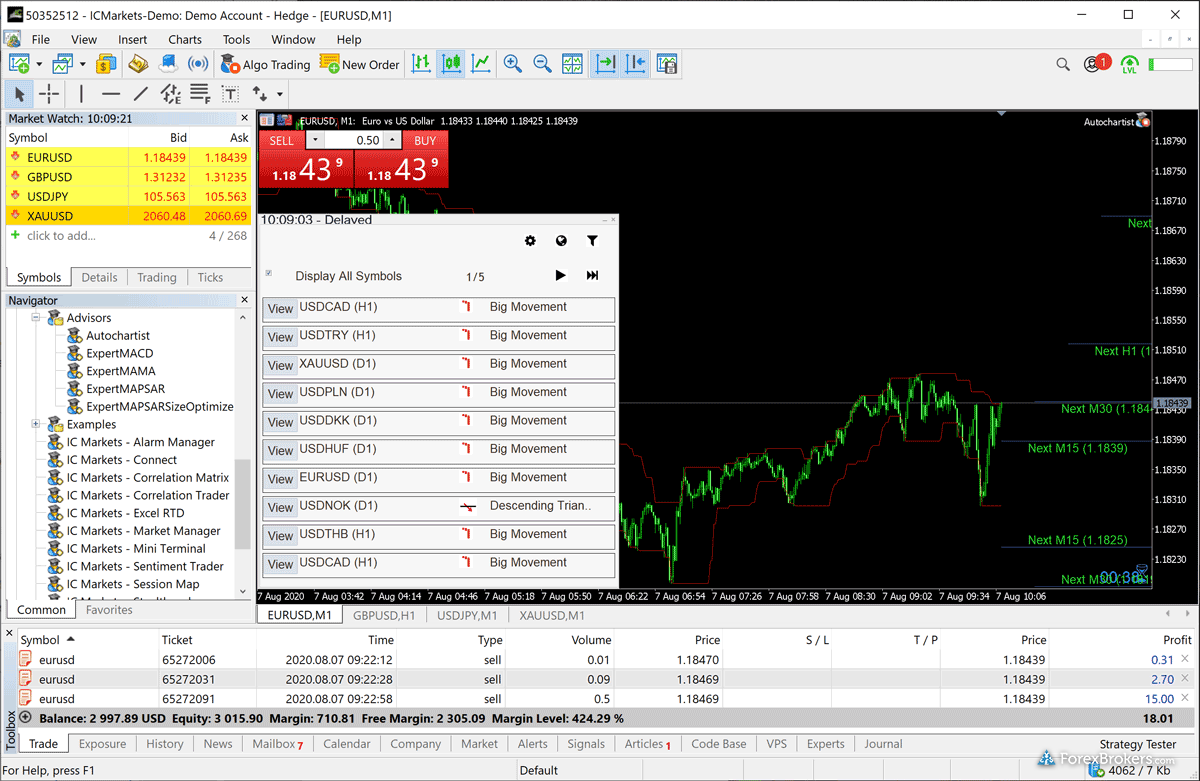
Task: Skip to last Autochartist results page
Action: click(x=592, y=275)
